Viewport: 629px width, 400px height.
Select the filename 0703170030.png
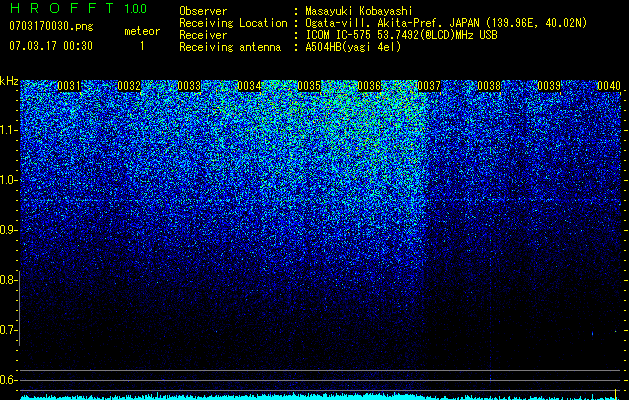click(x=51, y=26)
